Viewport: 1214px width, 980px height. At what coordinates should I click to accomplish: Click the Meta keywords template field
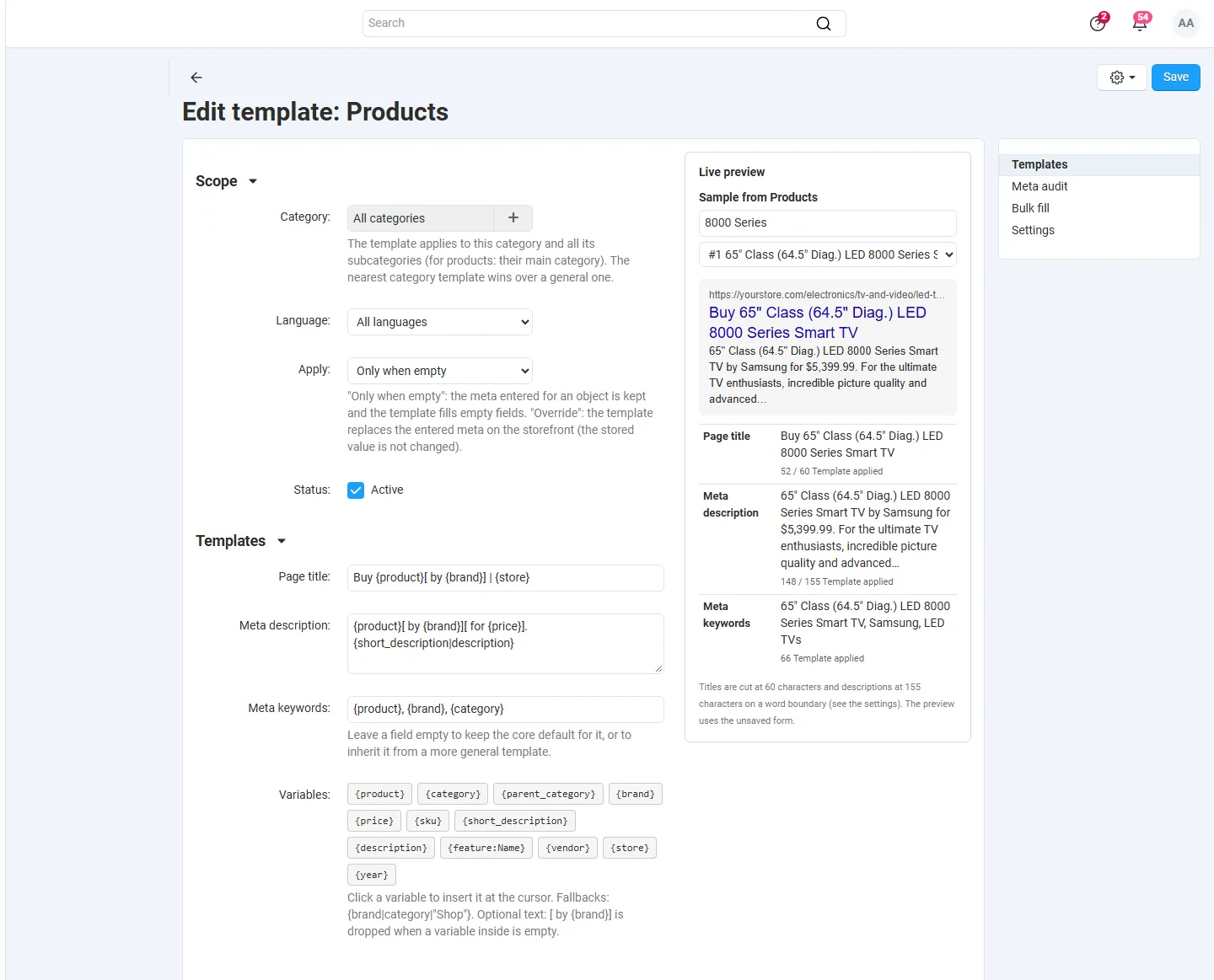click(506, 710)
